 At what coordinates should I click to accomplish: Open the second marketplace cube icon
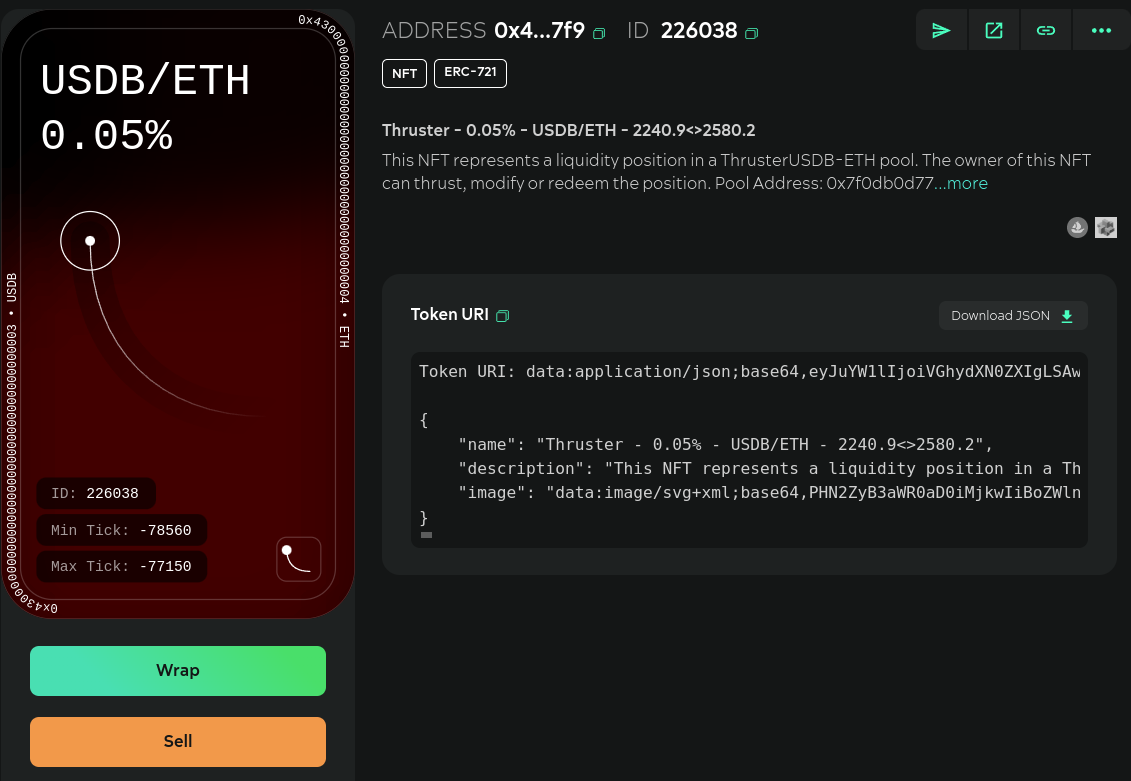[x=1106, y=228]
